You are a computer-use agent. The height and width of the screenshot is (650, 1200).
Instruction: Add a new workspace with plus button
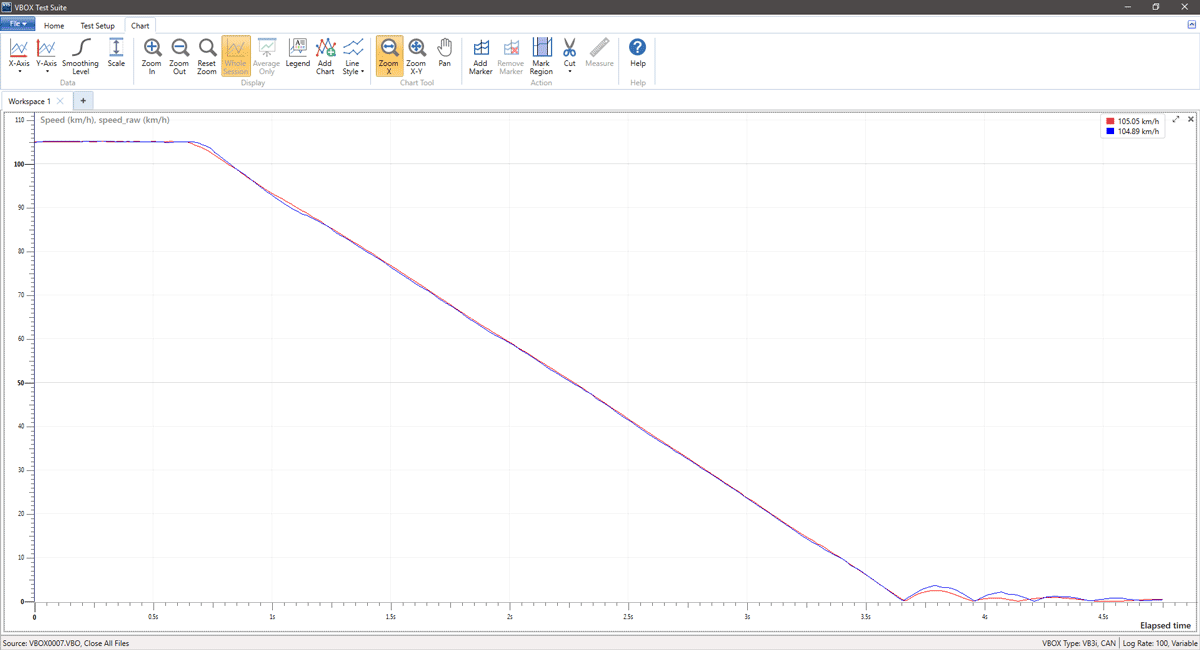83,101
